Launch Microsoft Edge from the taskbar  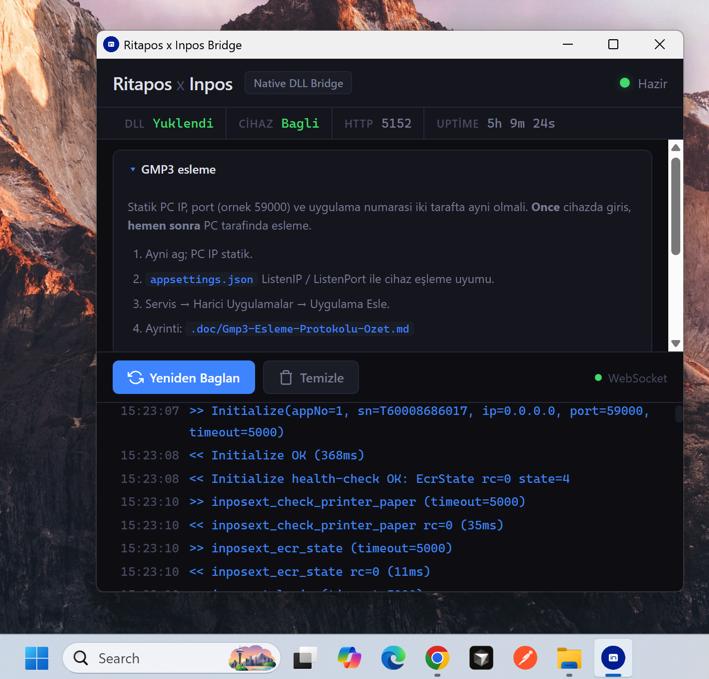pyautogui.click(x=393, y=658)
